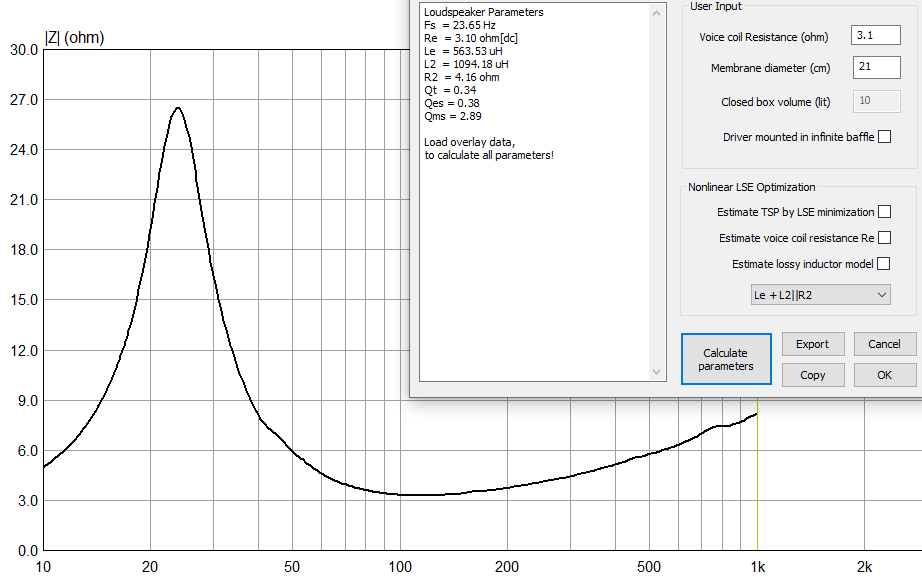The width and height of the screenshot is (922, 577).
Task: Click the impedance peak near 24 Hz
Action: point(177,108)
